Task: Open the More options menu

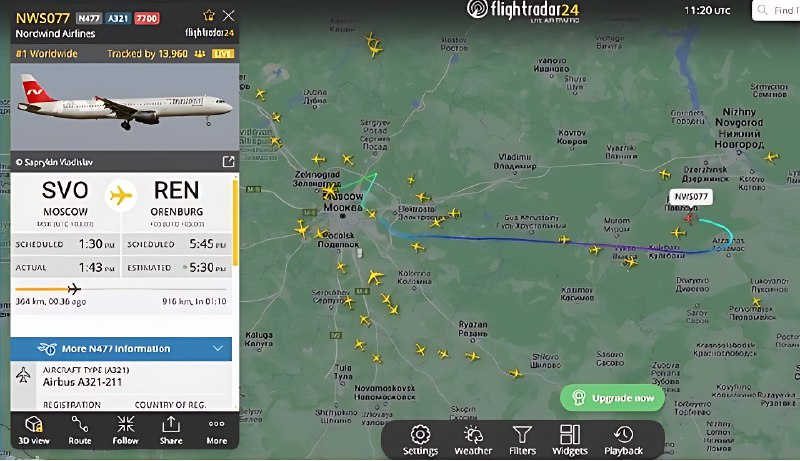Action: coord(216,431)
